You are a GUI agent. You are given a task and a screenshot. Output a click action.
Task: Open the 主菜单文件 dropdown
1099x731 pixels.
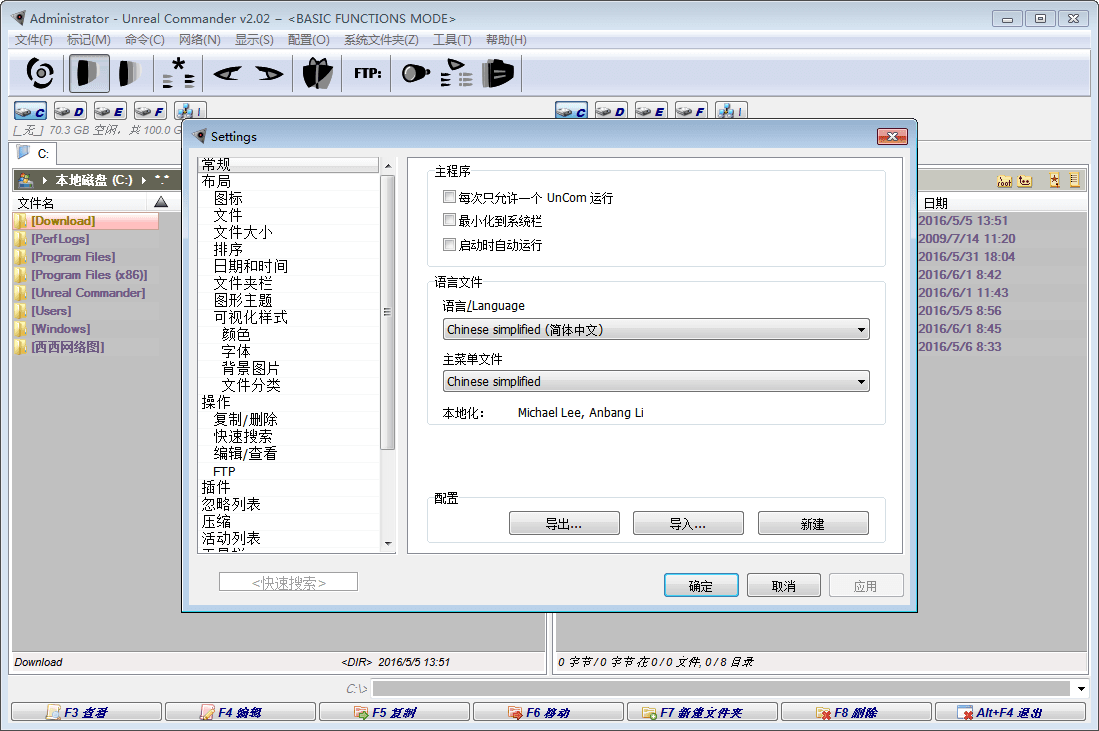656,381
